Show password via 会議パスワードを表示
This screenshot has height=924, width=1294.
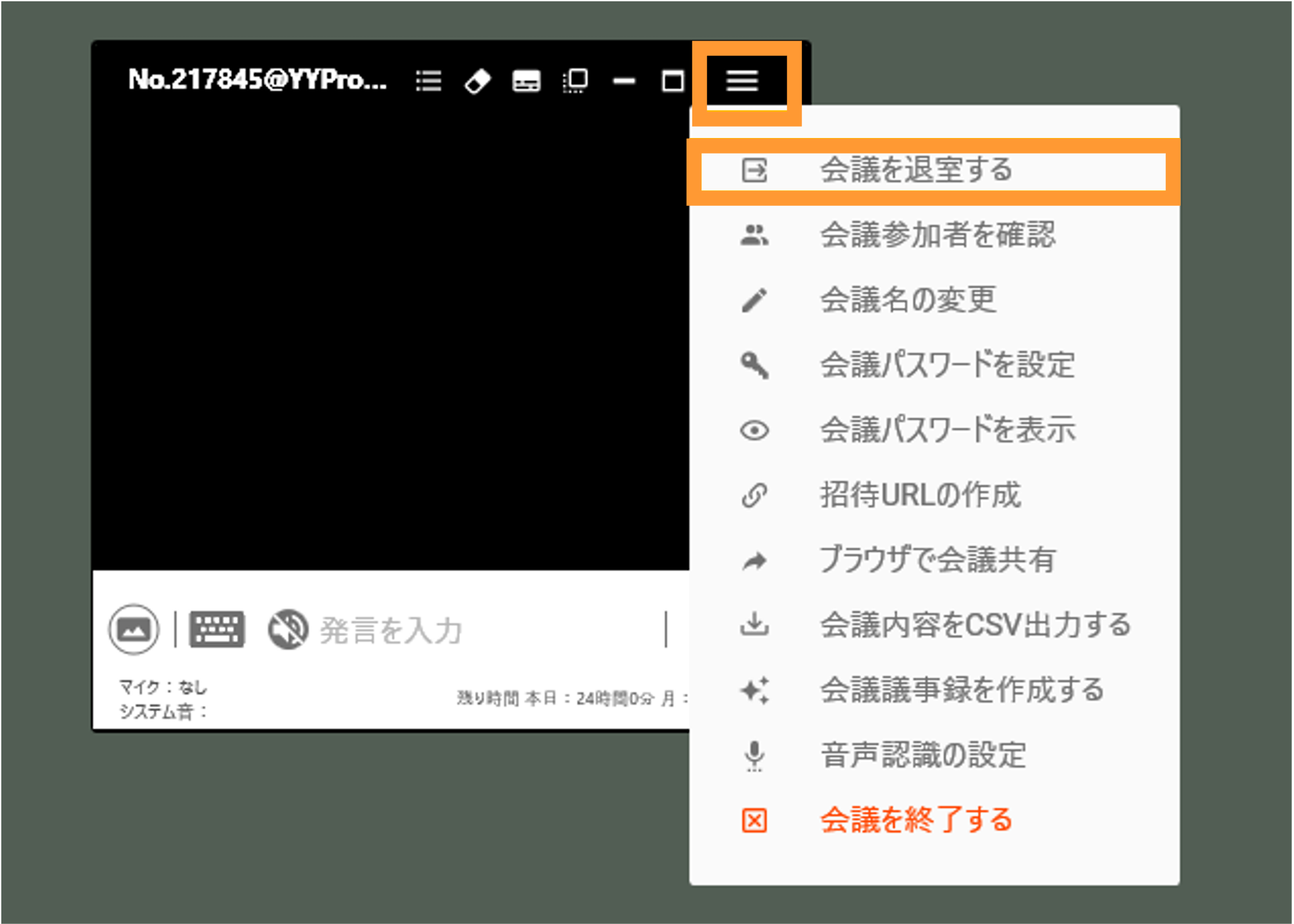point(934,430)
